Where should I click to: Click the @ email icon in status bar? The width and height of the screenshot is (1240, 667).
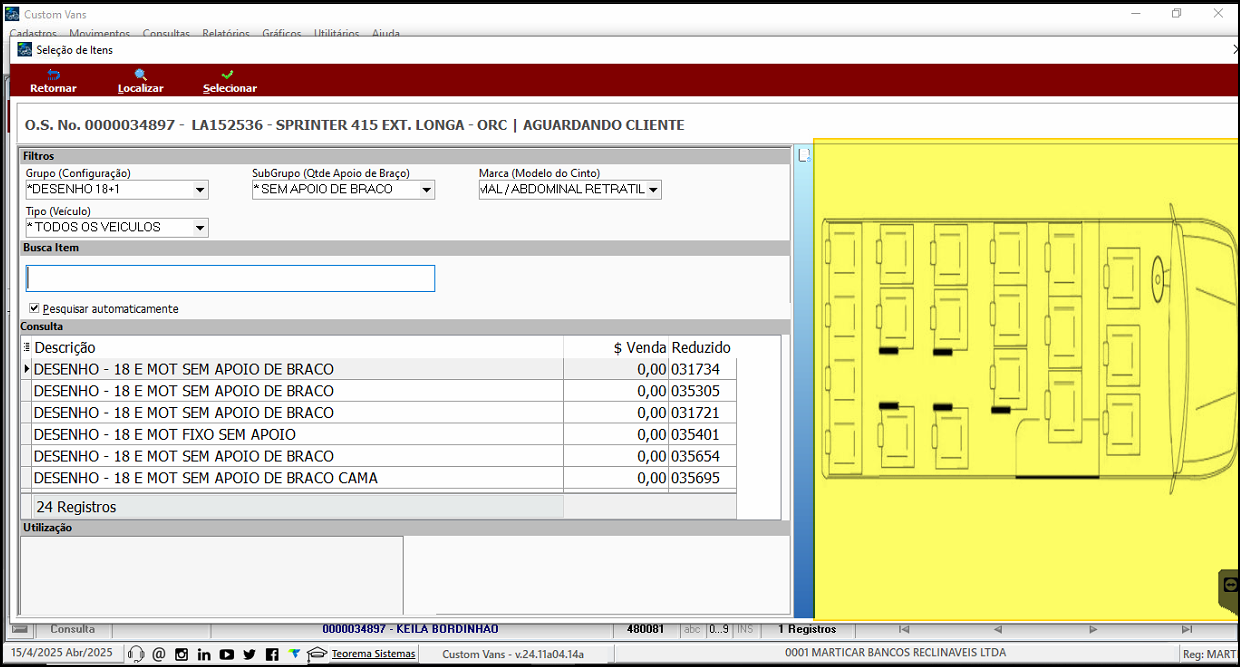pyautogui.click(x=158, y=654)
